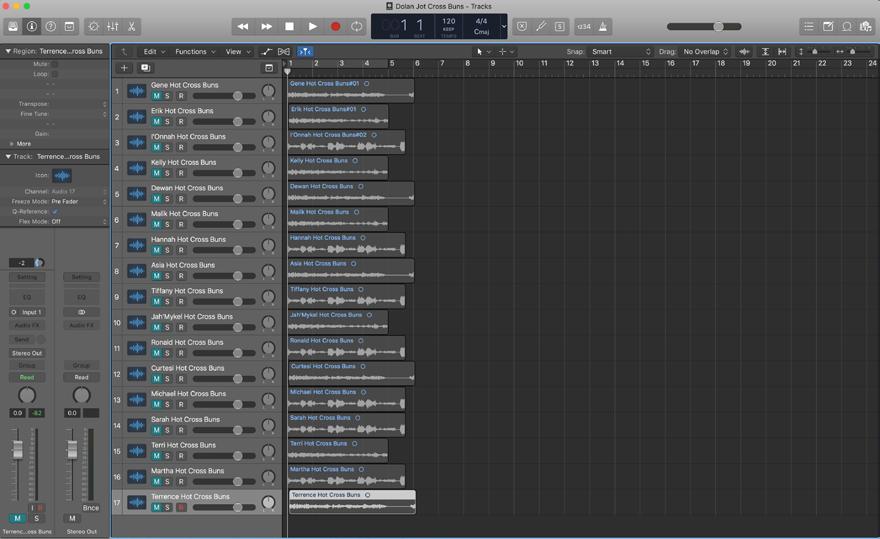Toggle the Catch Playhead button
880x539 pixels.
pos(304,52)
